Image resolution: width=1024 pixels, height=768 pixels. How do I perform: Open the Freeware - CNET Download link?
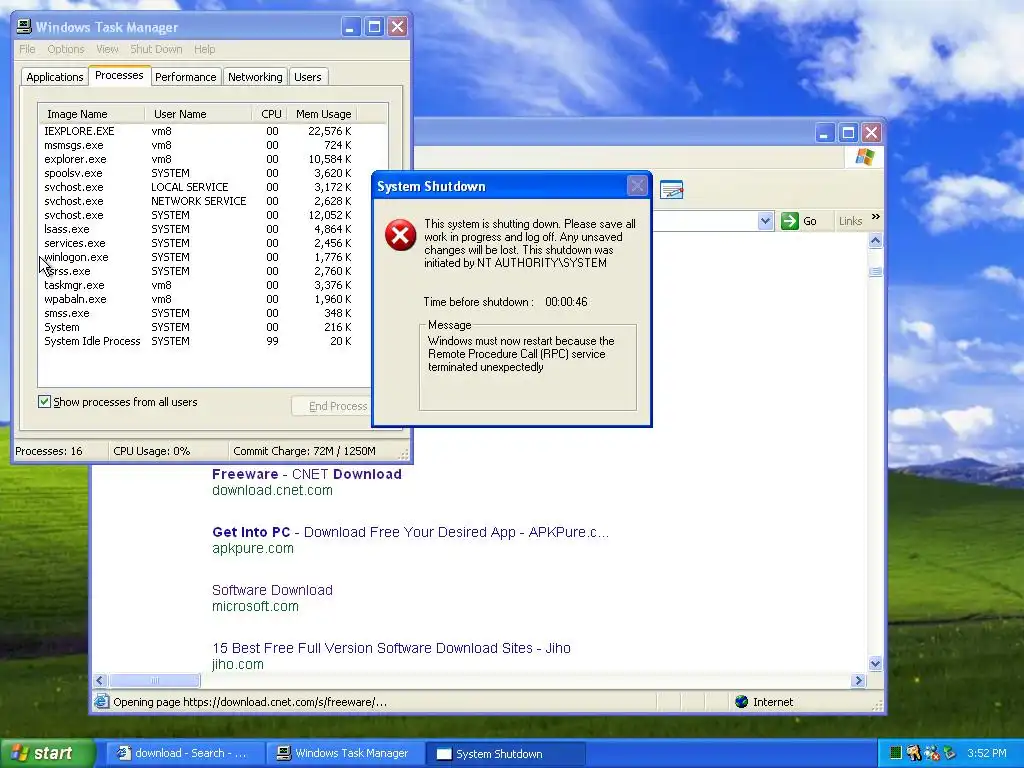point(307,474)
